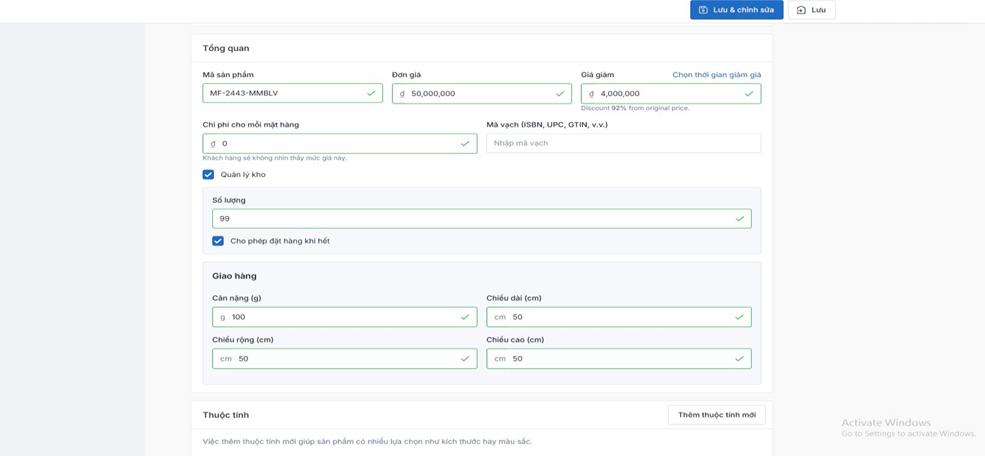
Task: Click the checkmark icon in Cân nặng field
Action: click(x=465, y=317)
